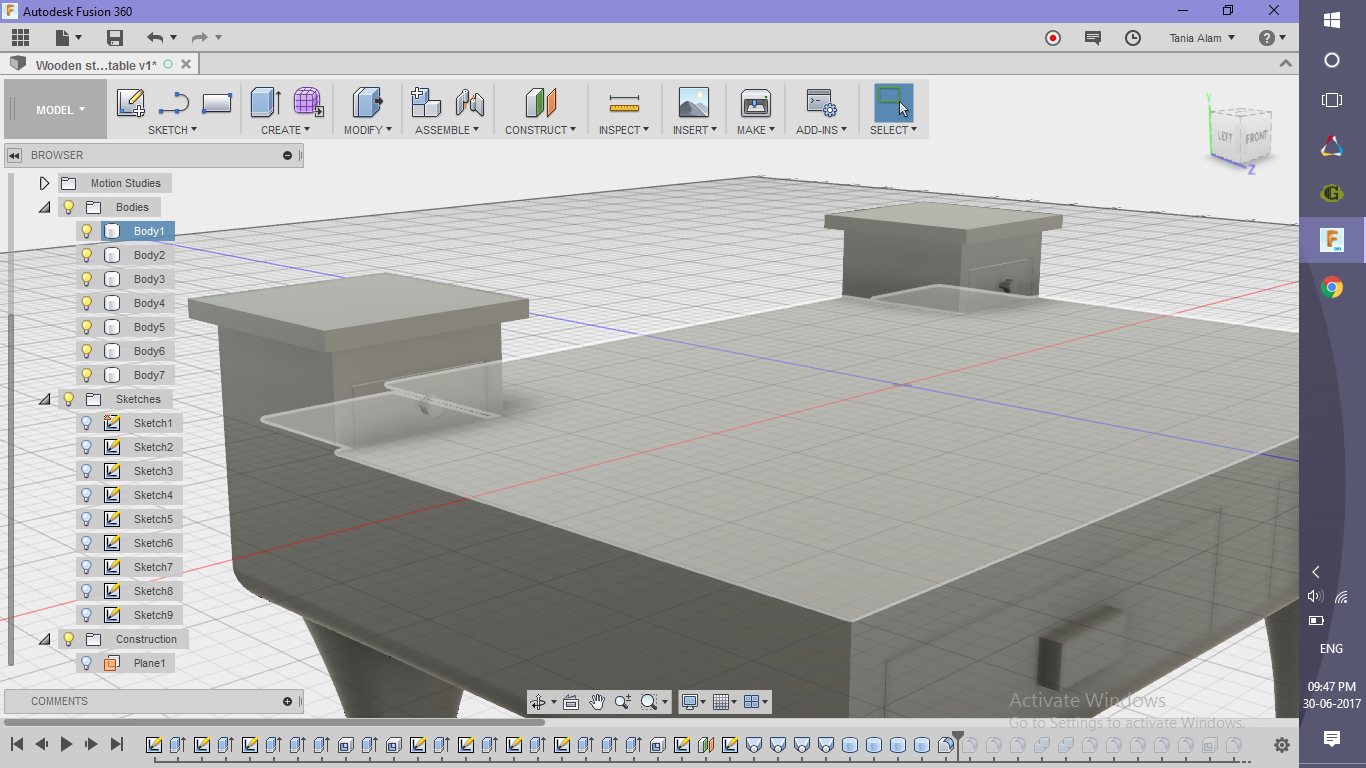Open the data panel grid icon
The width and height of the screenshot is (1366, 768).
[x=20, y=38]
